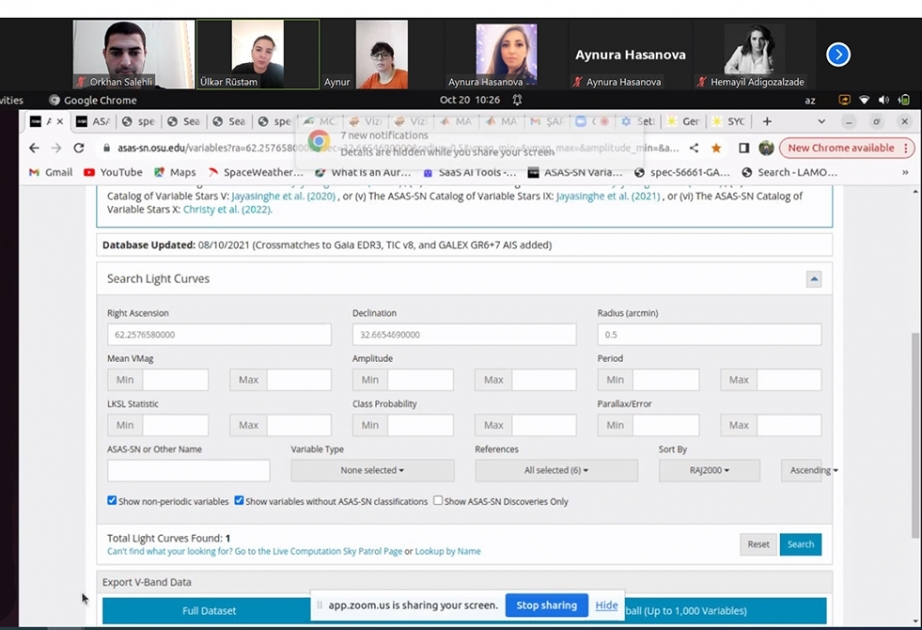This screenshot has width=922, height=630.
Task: Click the notification bell in top bar
Action: [x=517, y=100]
